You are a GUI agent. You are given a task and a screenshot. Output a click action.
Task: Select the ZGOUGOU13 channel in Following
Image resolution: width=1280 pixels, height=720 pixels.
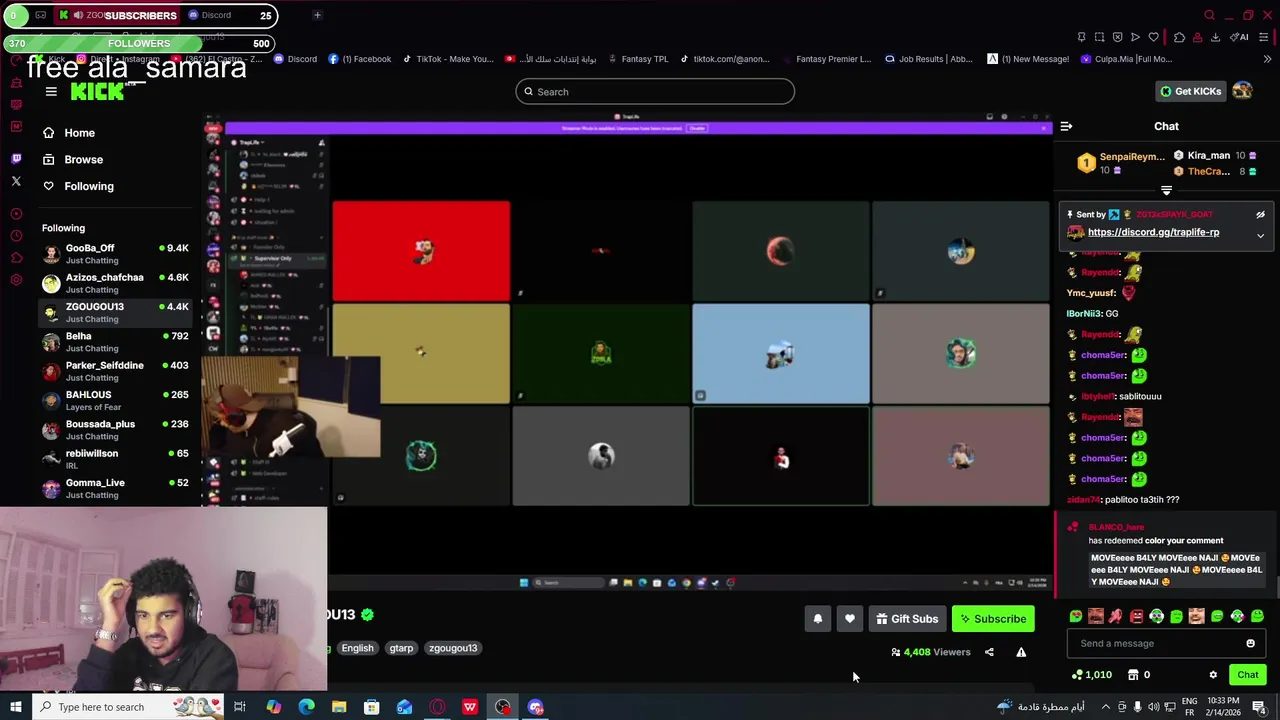coord(115,312)
